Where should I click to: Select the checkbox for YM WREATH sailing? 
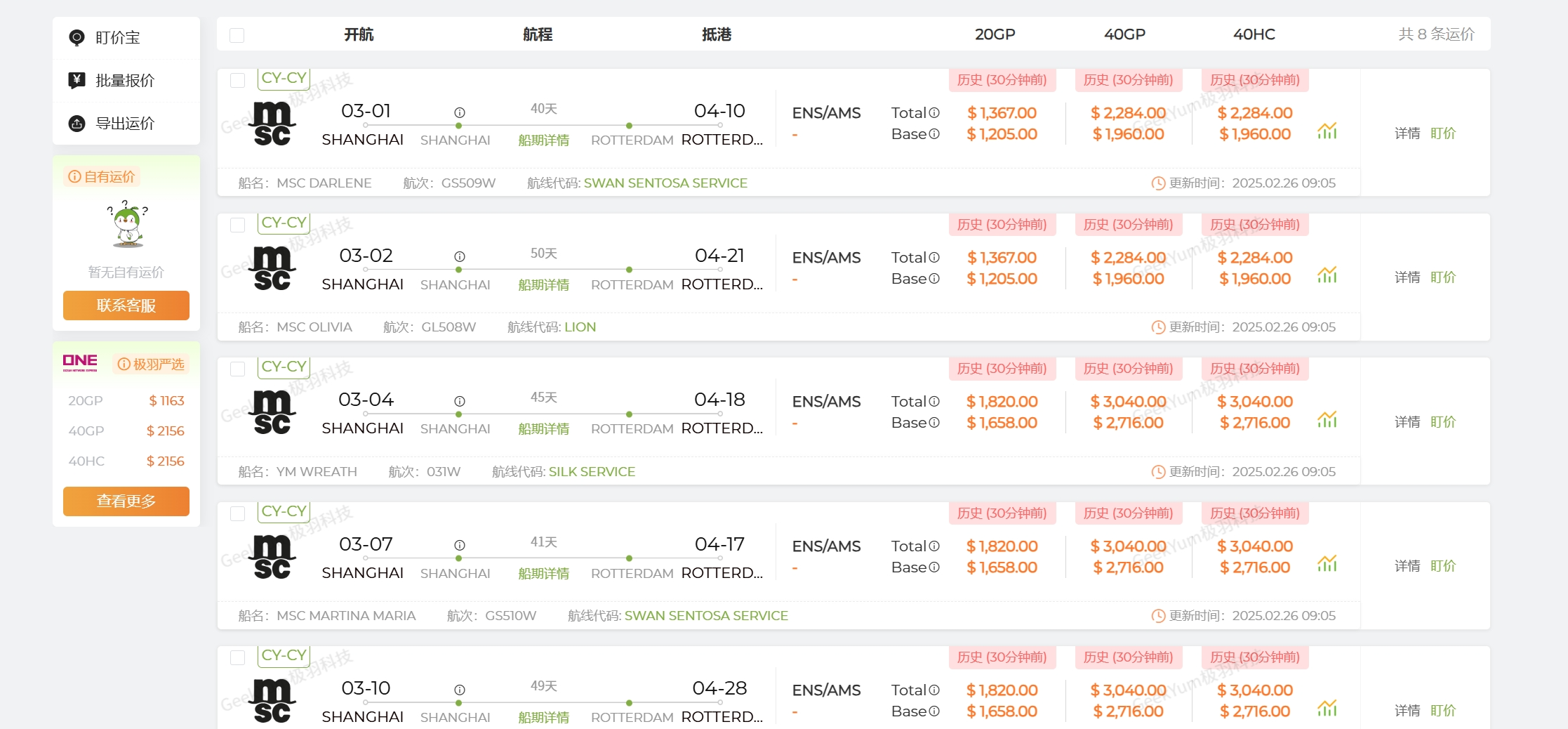pos(238,369)
